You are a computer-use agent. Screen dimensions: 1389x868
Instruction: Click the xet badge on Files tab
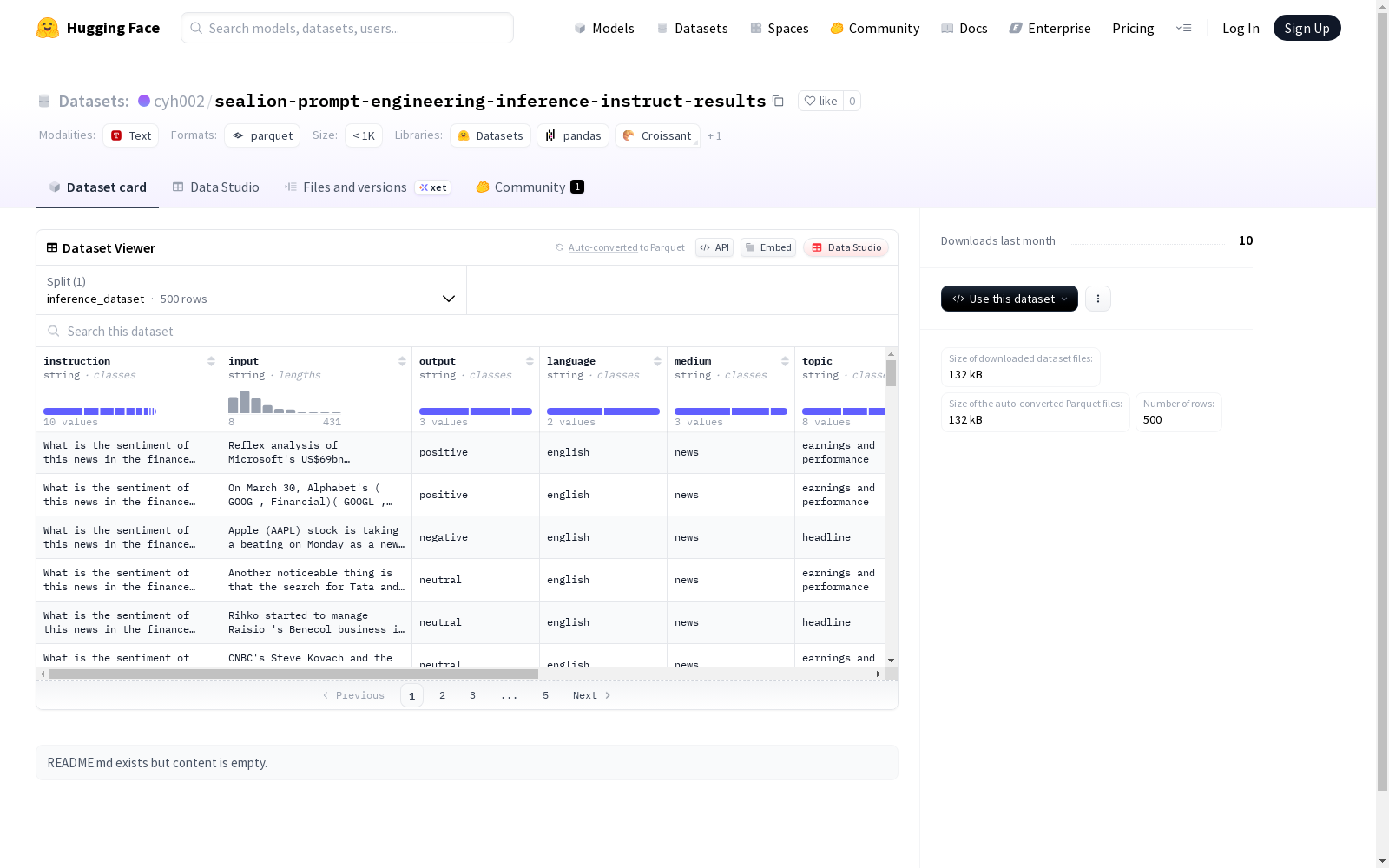[x=432, y=187]
